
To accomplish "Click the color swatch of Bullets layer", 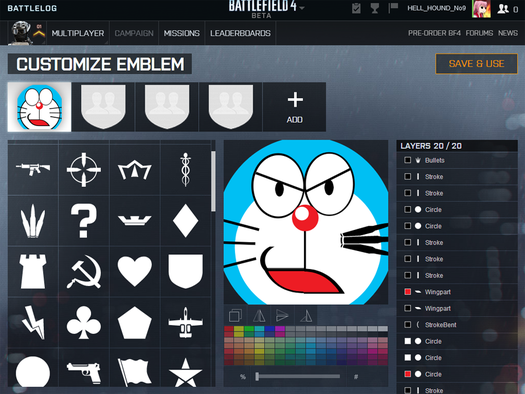I will [407, 160].
